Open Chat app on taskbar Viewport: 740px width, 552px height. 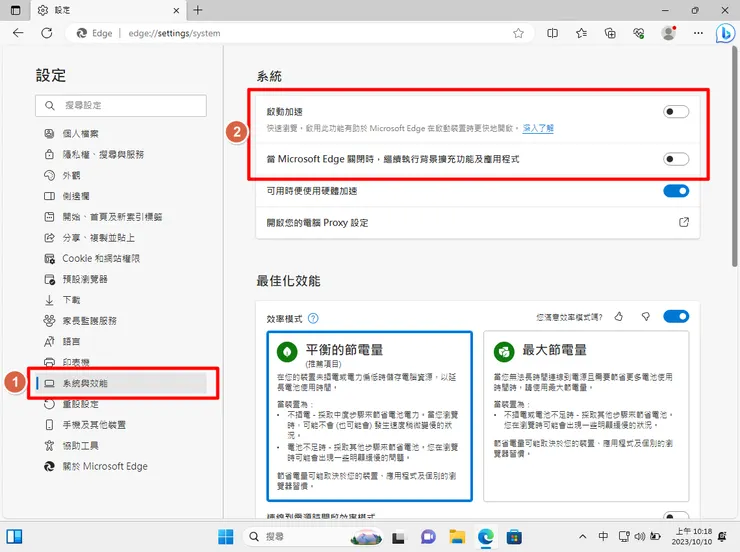coord(428,537)
